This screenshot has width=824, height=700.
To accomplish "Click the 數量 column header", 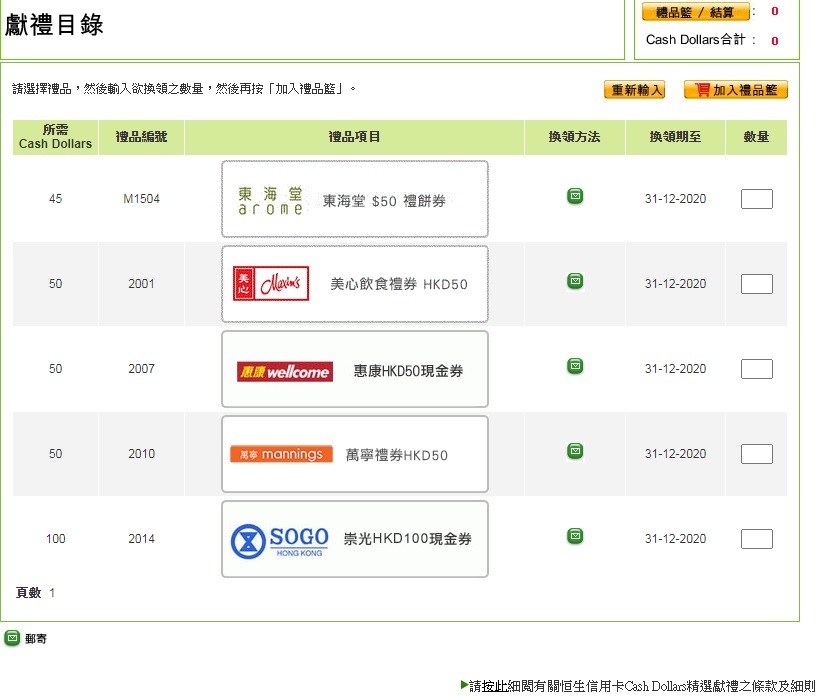I will pyautogui.click(x=756, y=137).
